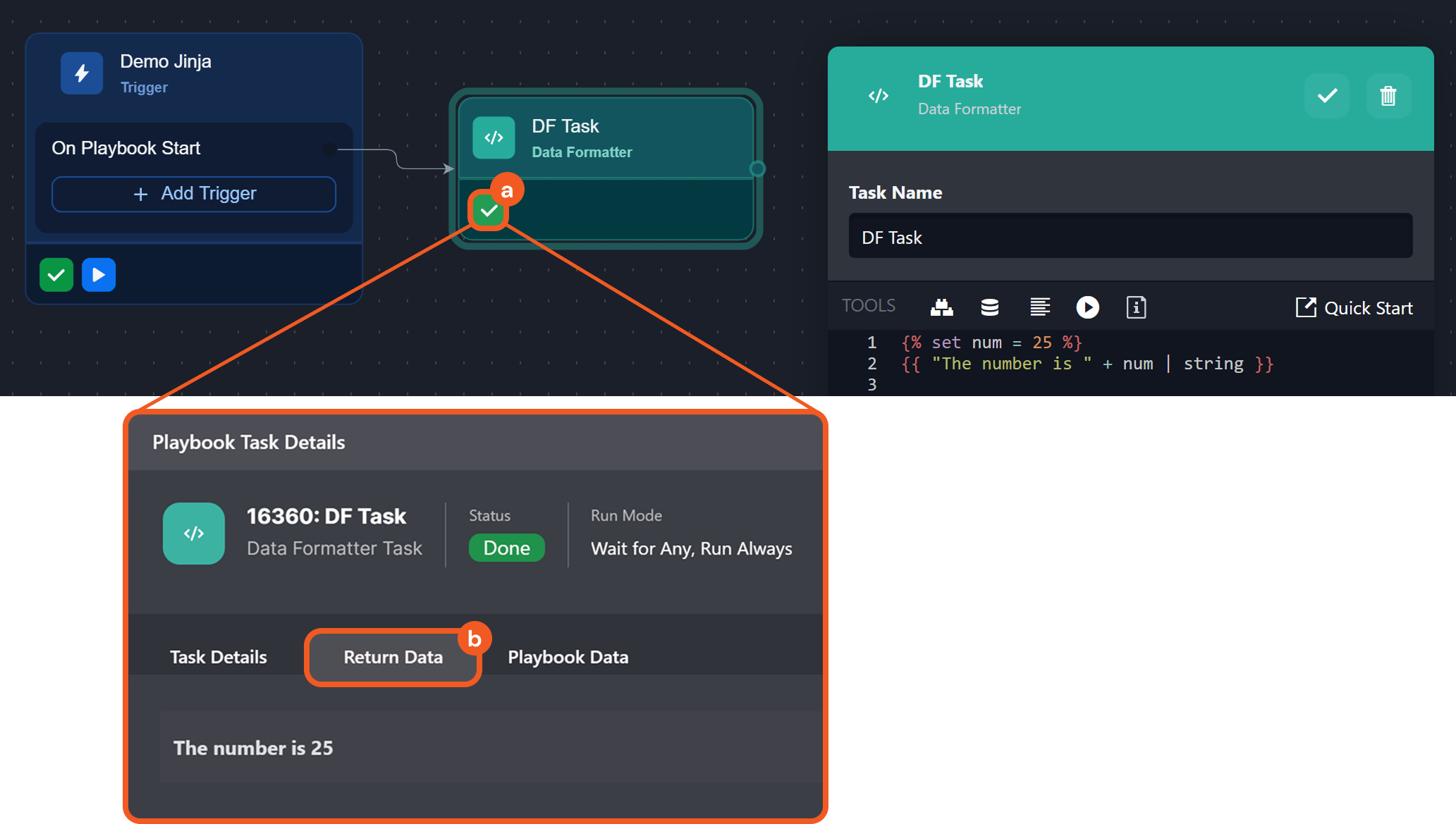Viewport: 1456px width, 824px height.
Task: Click the Task Name input field
Action: 1130,238
